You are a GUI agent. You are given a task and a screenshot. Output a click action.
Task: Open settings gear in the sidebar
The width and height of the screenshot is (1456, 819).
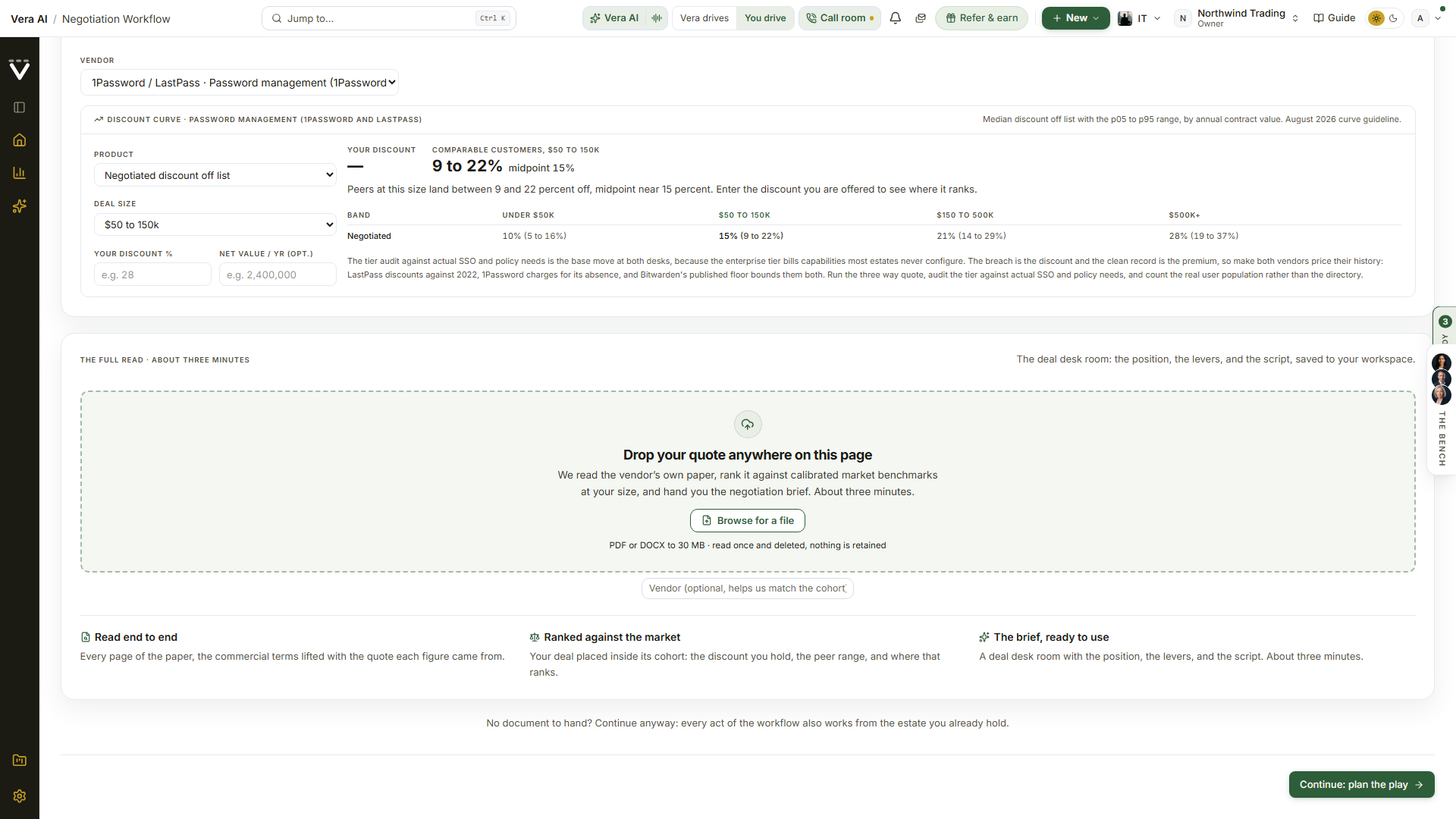[x=20, y=795]
